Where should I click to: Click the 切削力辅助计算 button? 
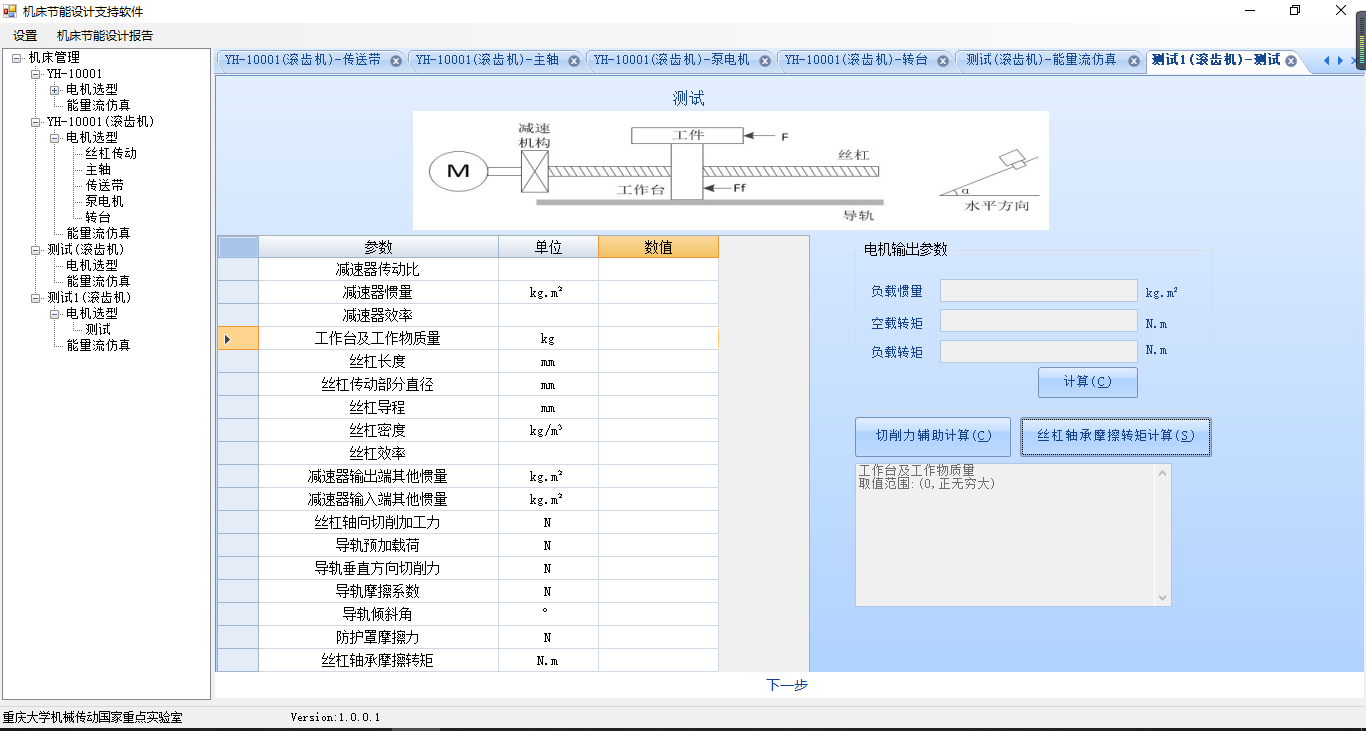pos(932,436)
